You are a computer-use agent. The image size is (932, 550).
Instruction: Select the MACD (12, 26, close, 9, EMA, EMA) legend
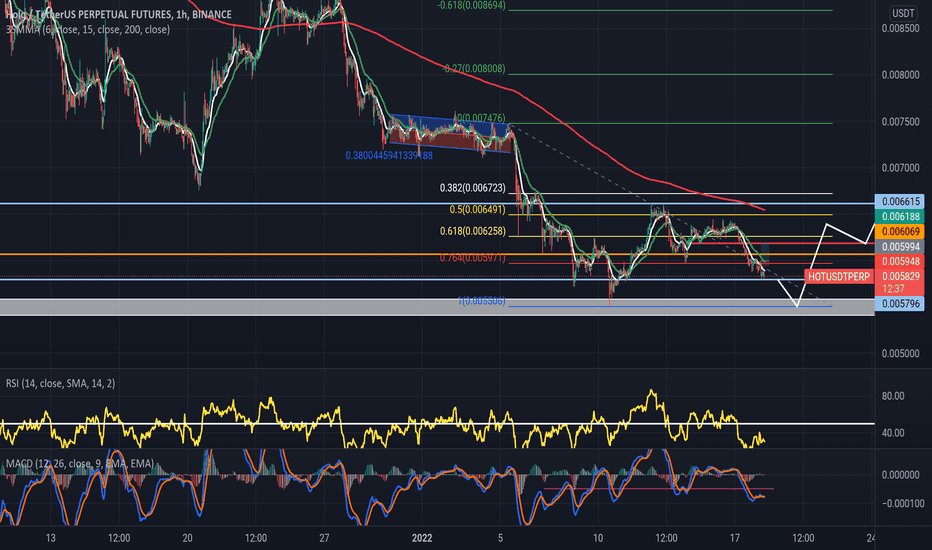80,463
